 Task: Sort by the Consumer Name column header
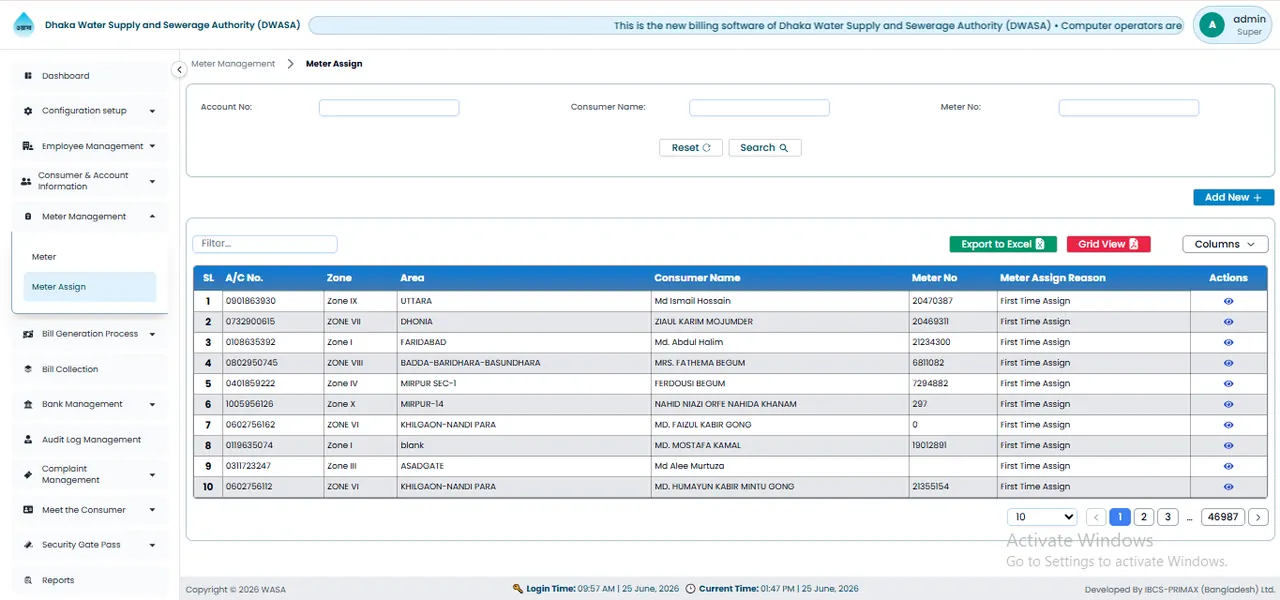(697, 278)
